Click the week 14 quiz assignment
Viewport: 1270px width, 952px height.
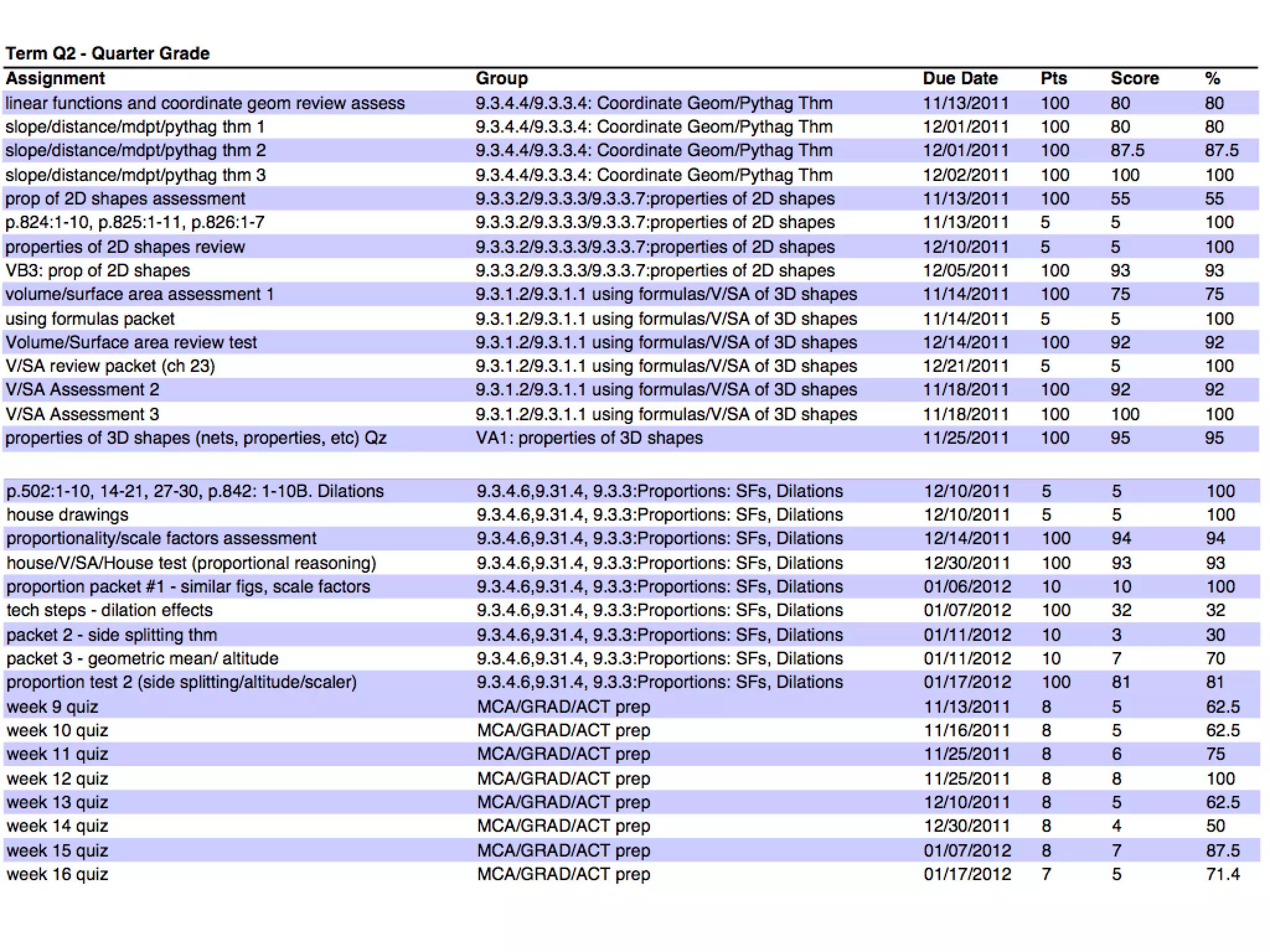[57, 826]
